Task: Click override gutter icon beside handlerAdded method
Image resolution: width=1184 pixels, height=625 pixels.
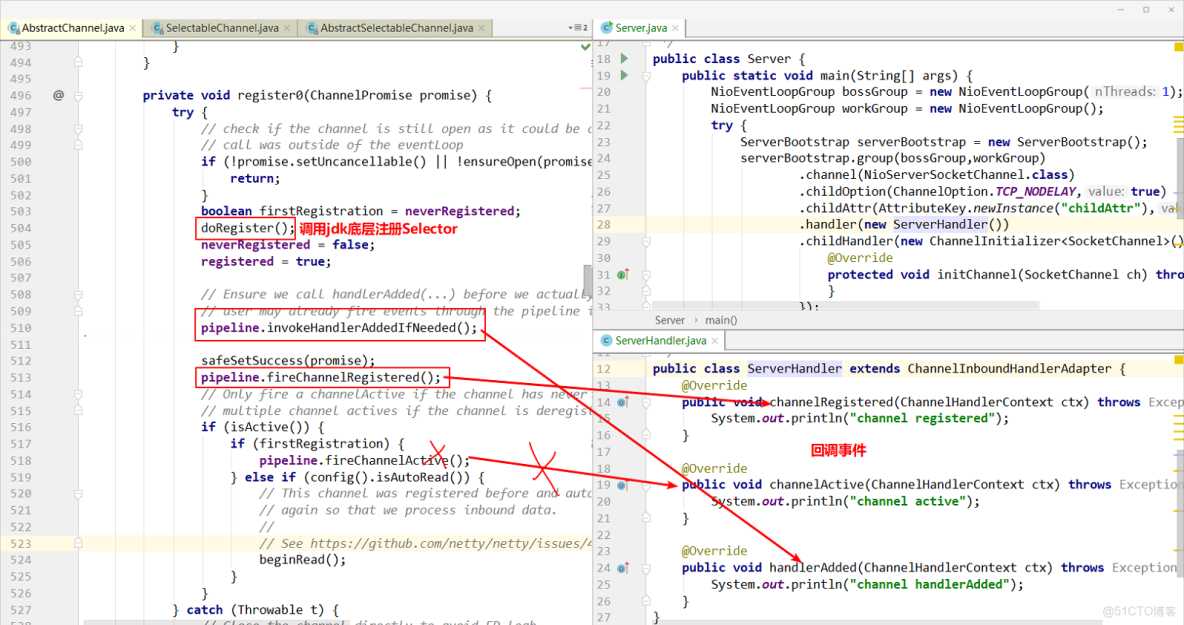Action: [622, 568]
